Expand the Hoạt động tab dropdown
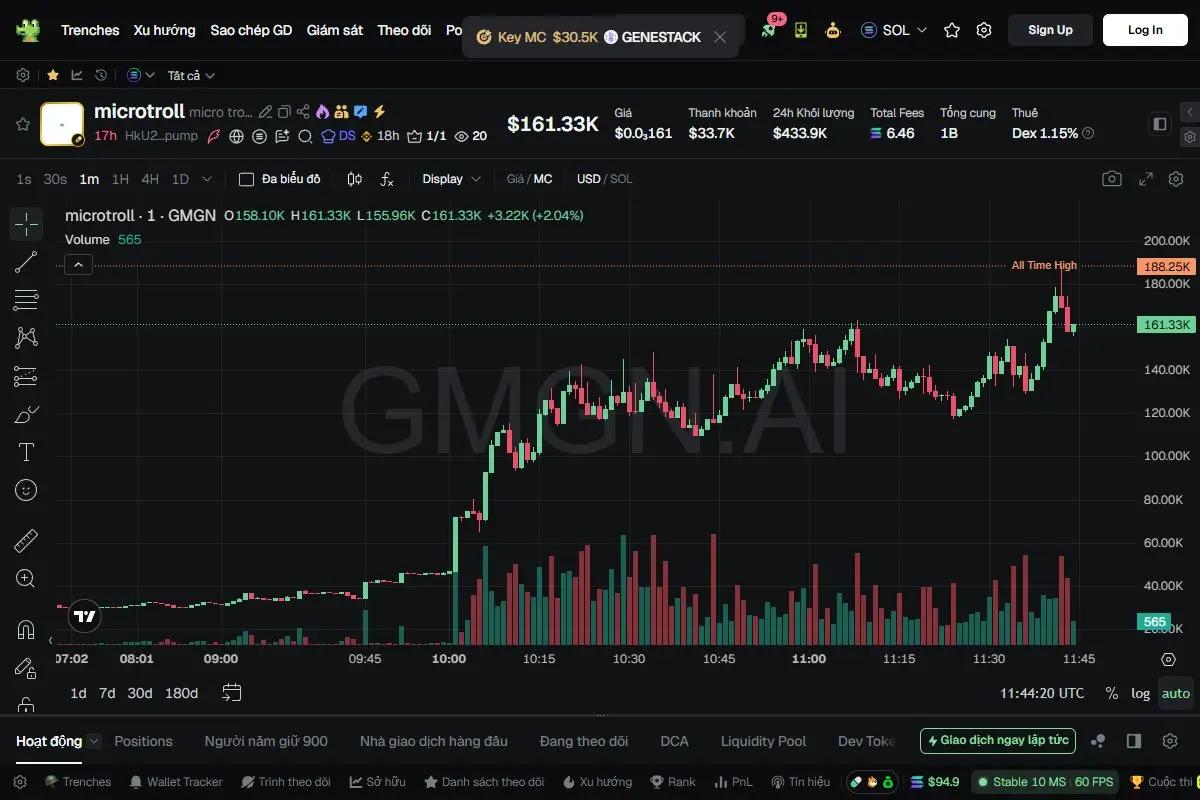The image size is (1200, 800). pyautogui.click(x=94, y=741)
